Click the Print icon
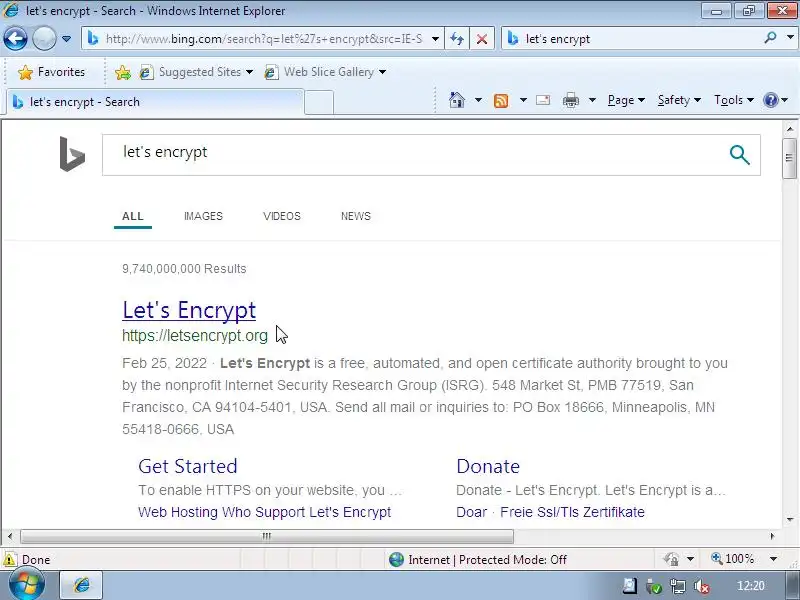This screenshot has height=600, width=800. (570, 100)
